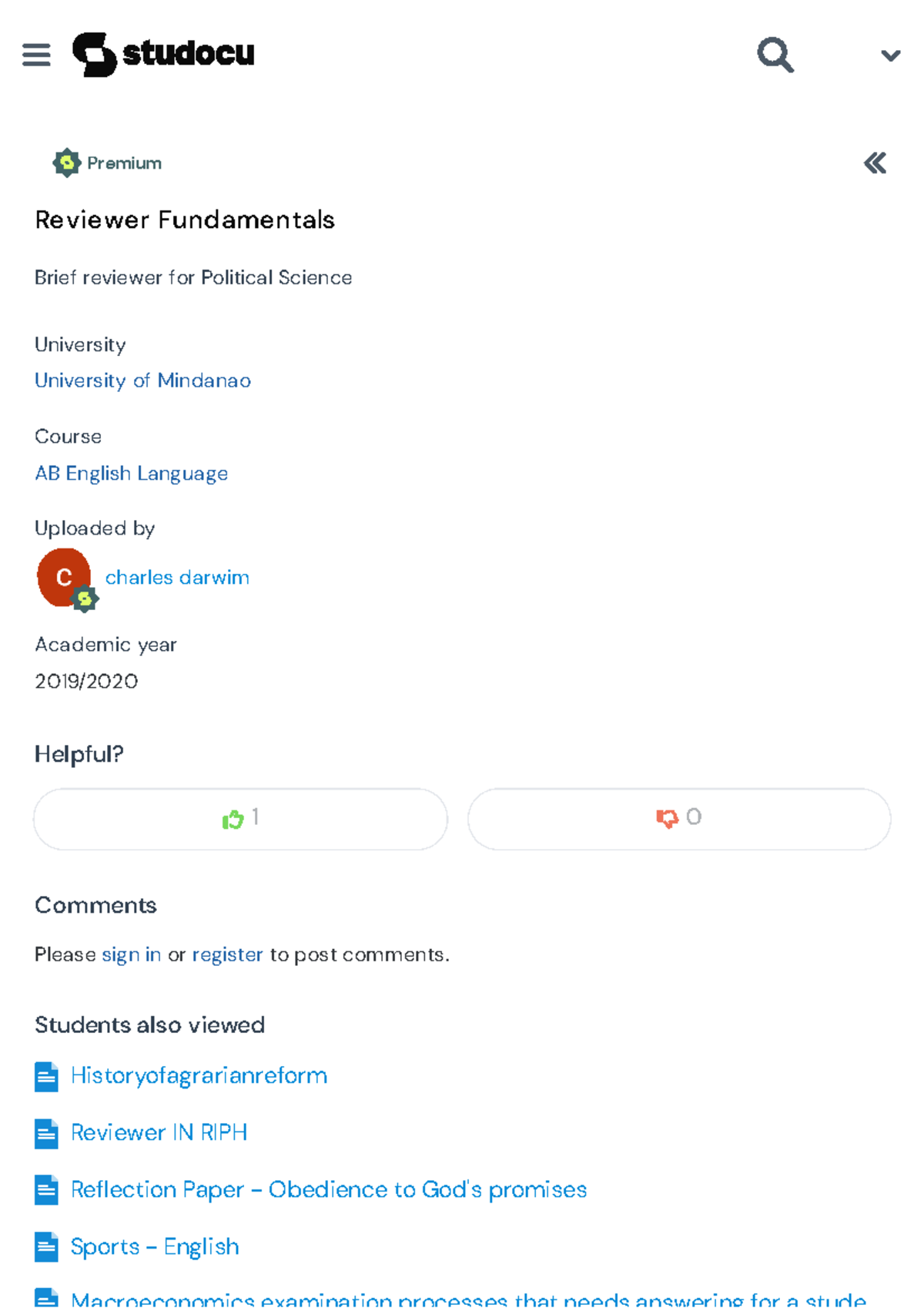Click the sign in link

(x=131, y=954)
